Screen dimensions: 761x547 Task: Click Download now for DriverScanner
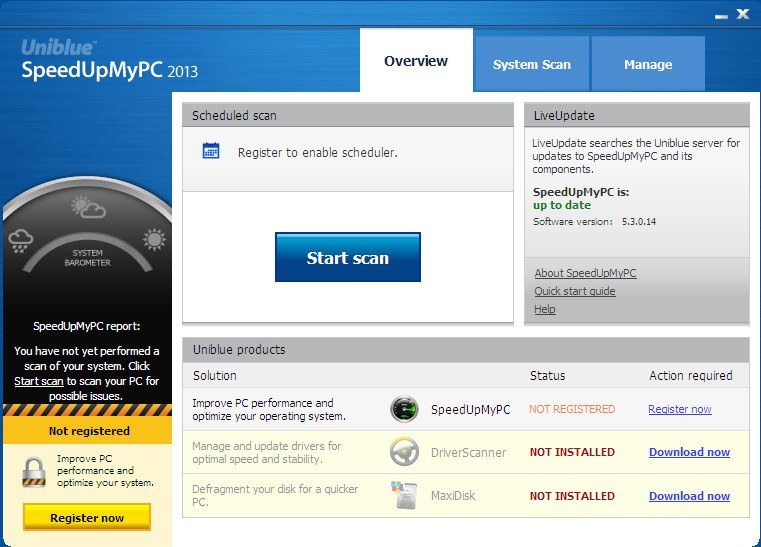click(689, 452)
